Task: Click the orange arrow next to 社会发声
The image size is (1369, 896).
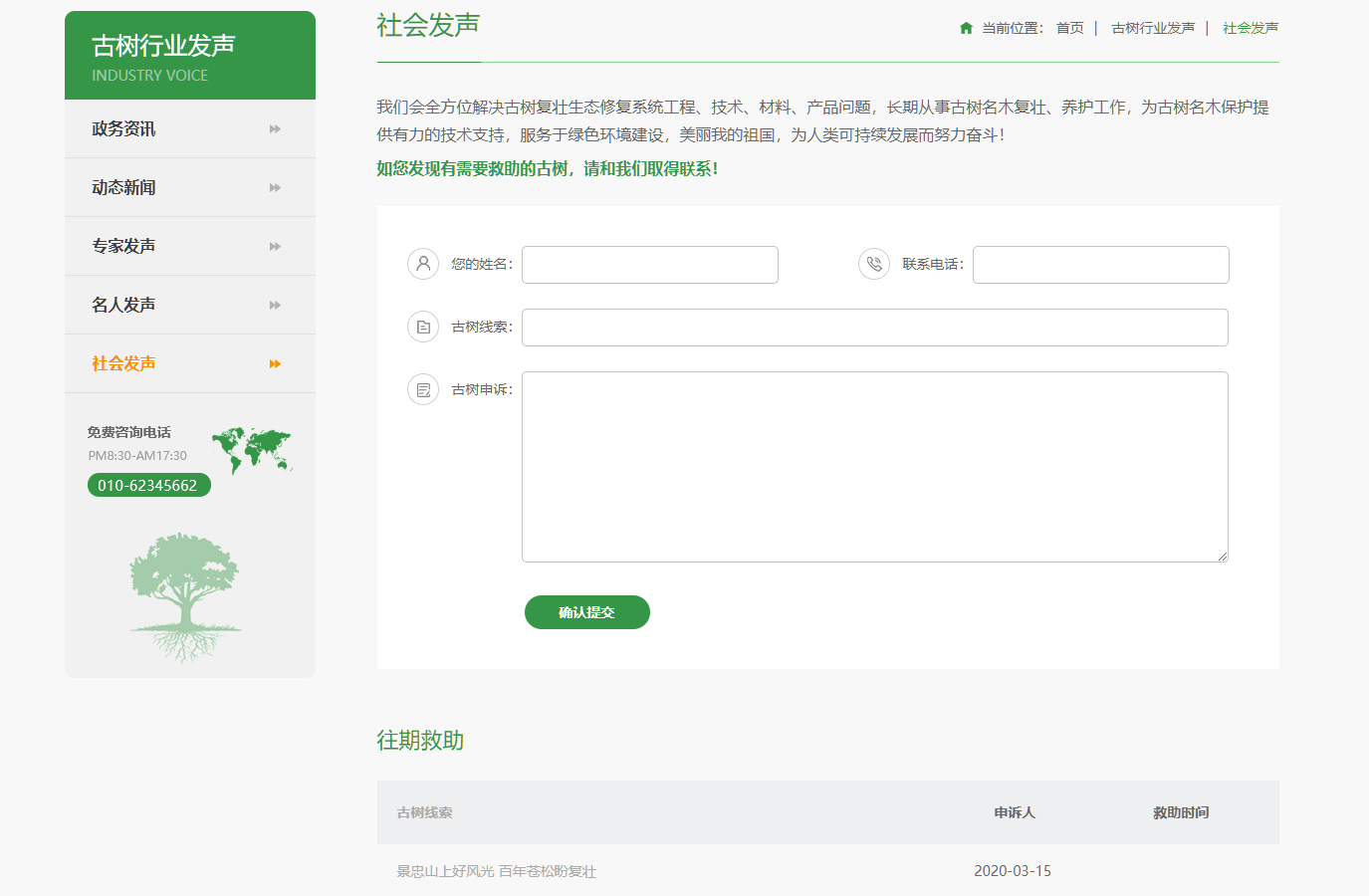Action: point(275,364)
